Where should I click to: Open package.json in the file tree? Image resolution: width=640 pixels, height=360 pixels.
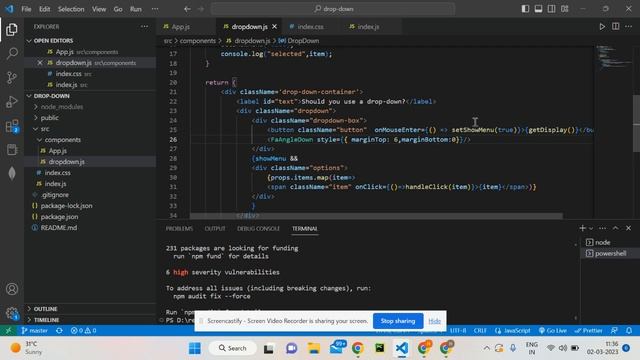pos(59,217)
